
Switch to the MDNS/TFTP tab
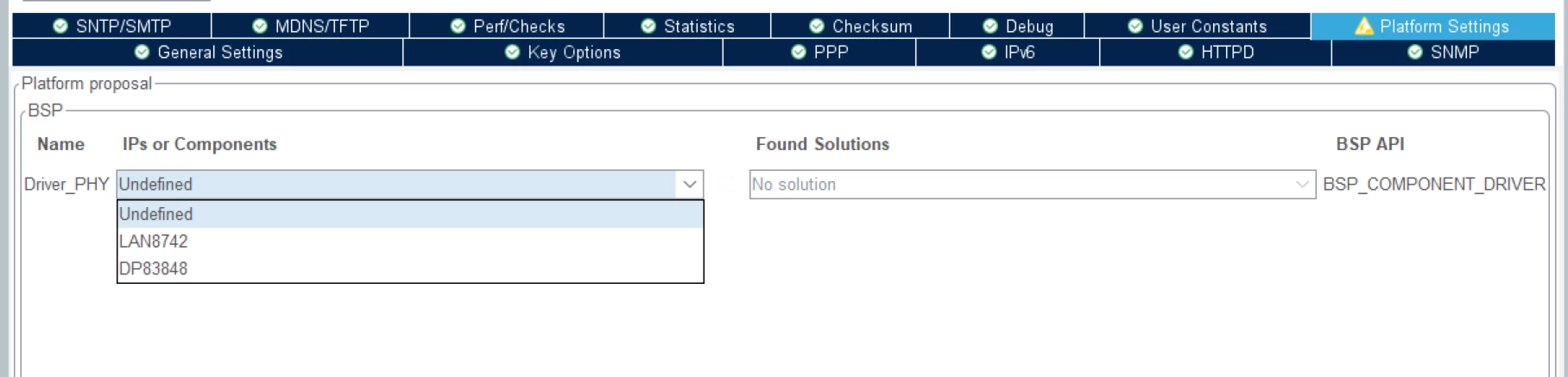click(x=310, y=26)
